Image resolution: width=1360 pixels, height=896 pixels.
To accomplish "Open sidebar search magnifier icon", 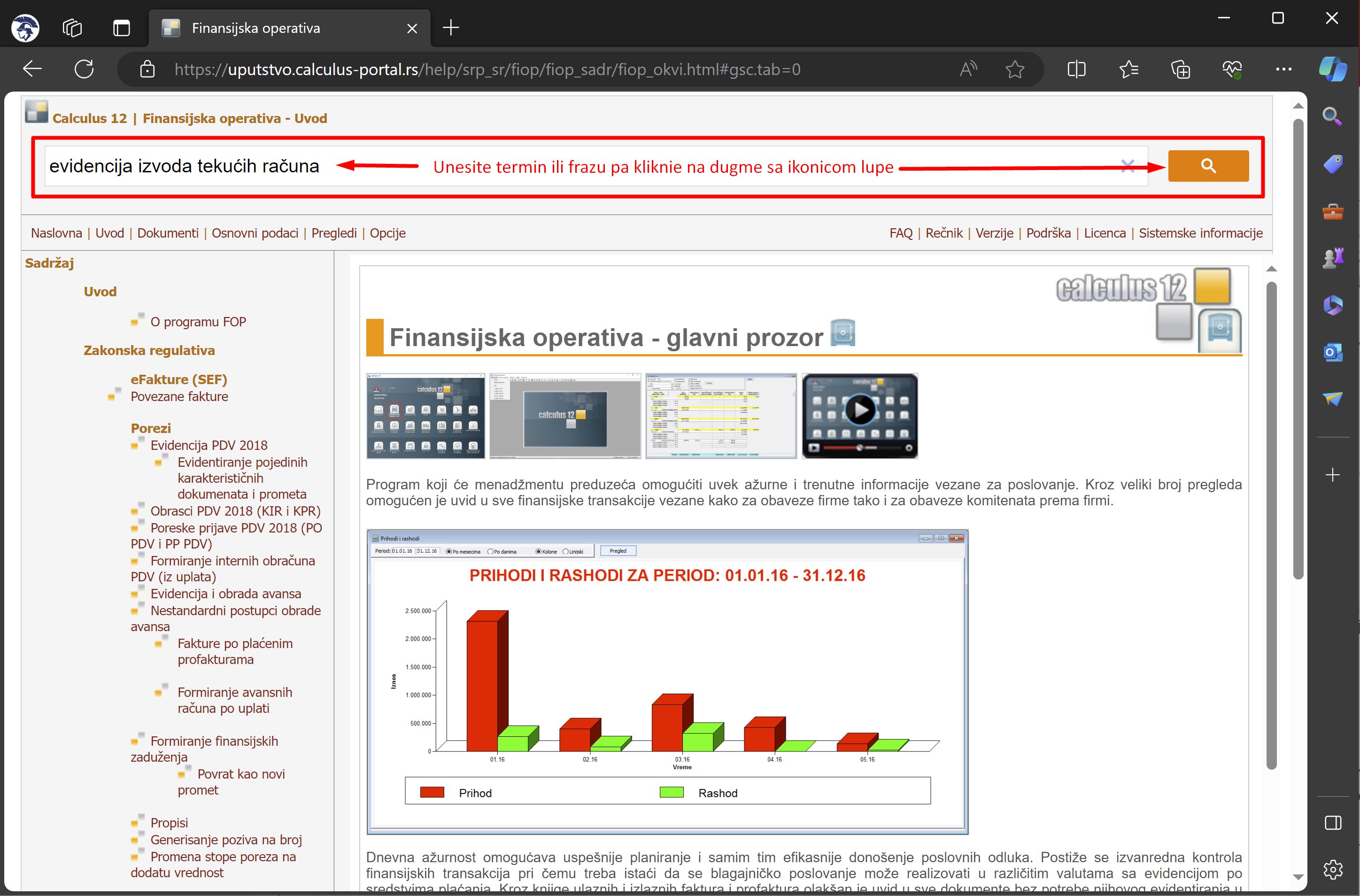I will (x=1332, y=116).
